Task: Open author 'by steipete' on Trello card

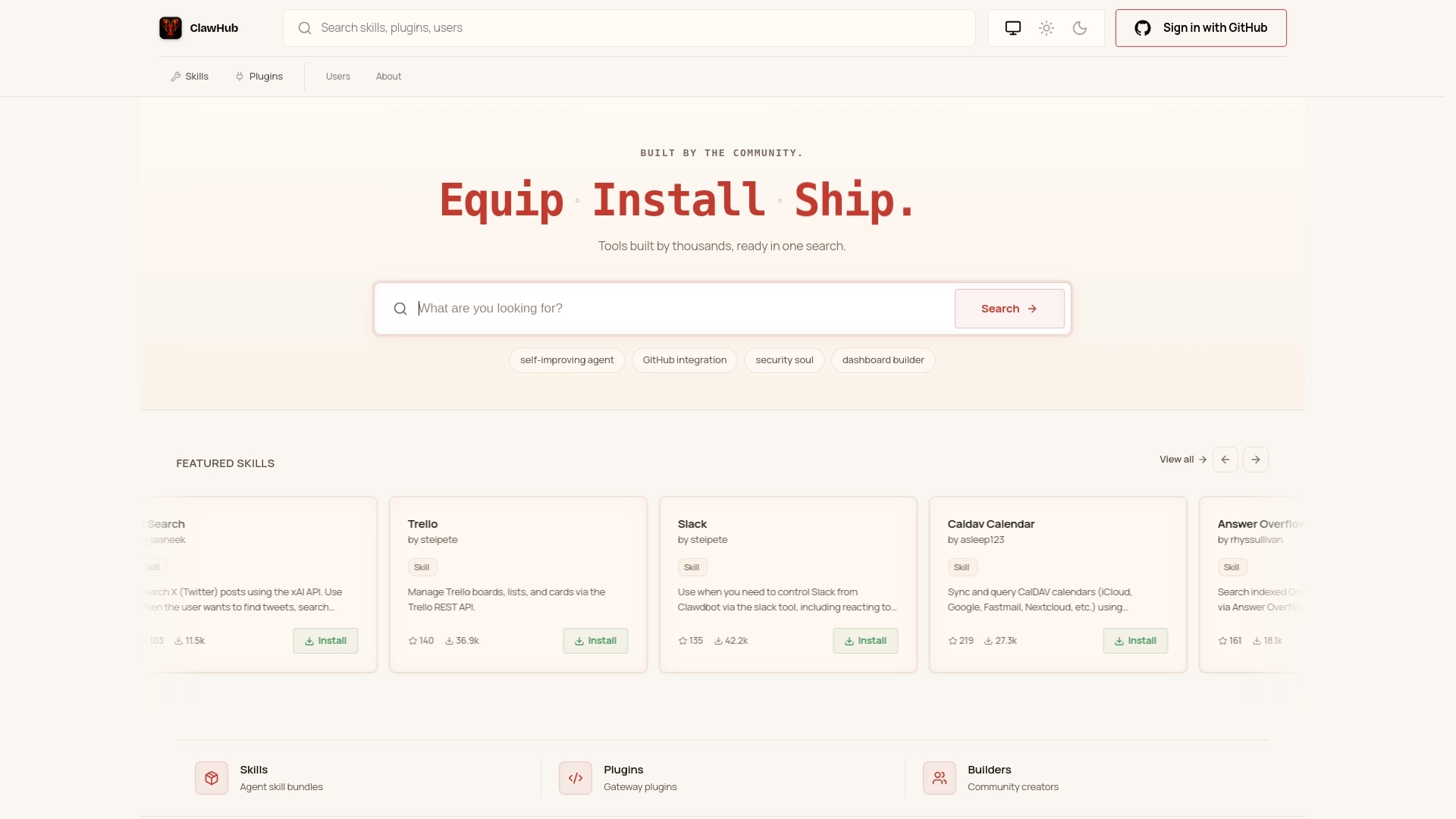Action: pyautogui.click(x=432, y=540)
